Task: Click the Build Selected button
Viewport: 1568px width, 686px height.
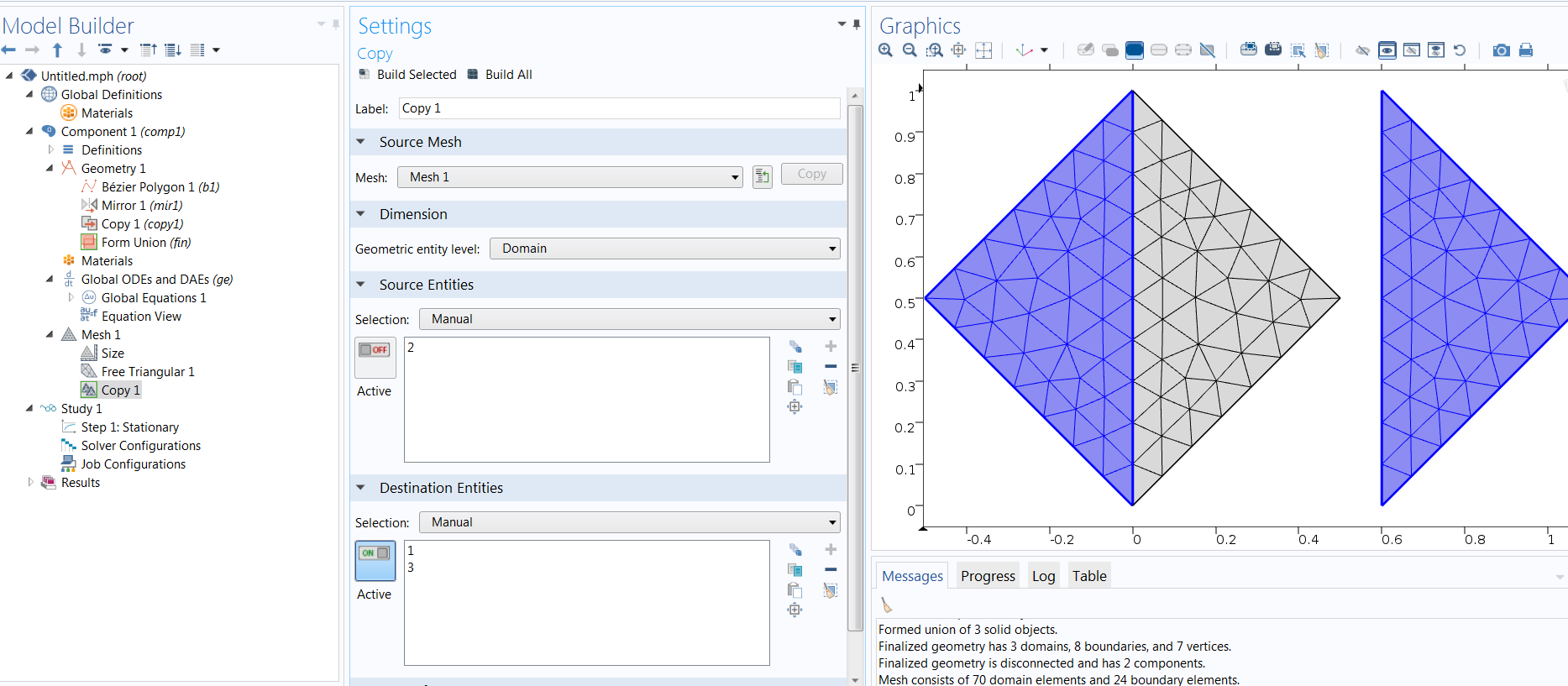Action: tap(408, 74)
